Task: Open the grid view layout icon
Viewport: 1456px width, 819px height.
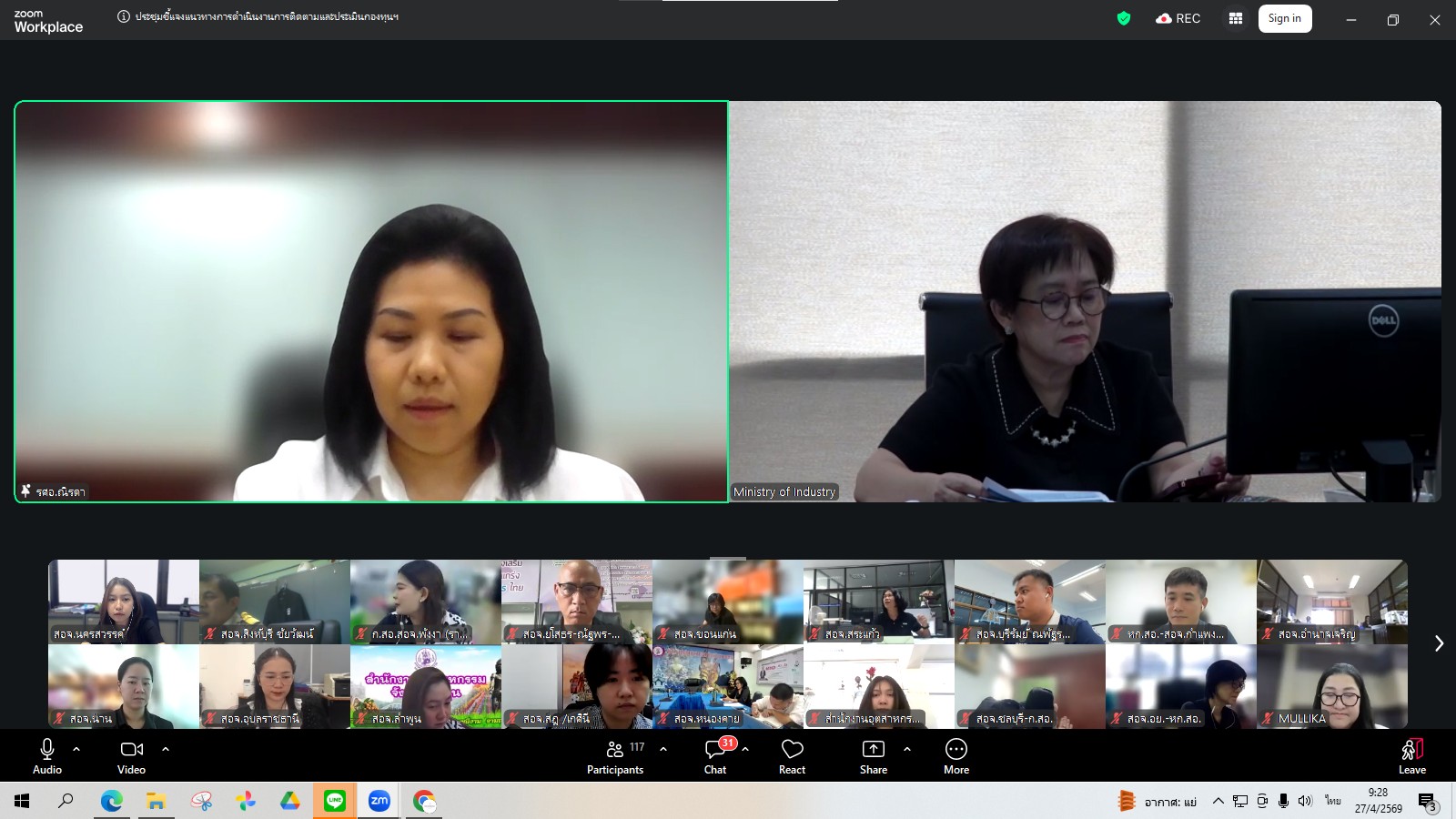Action: point(1235,18)
